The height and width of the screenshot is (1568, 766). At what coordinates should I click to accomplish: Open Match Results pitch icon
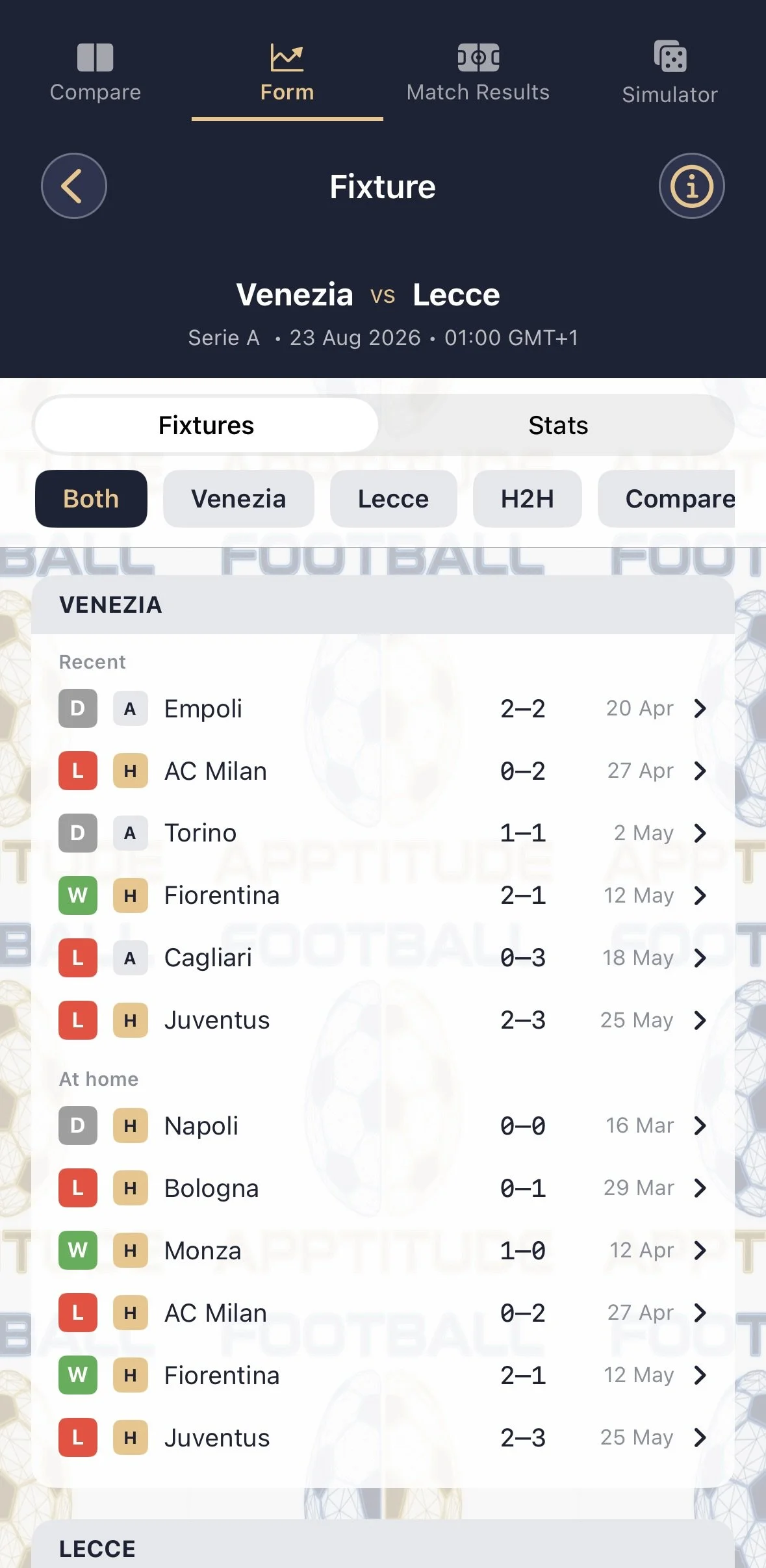pyautogui.click(x=478, y=57)
